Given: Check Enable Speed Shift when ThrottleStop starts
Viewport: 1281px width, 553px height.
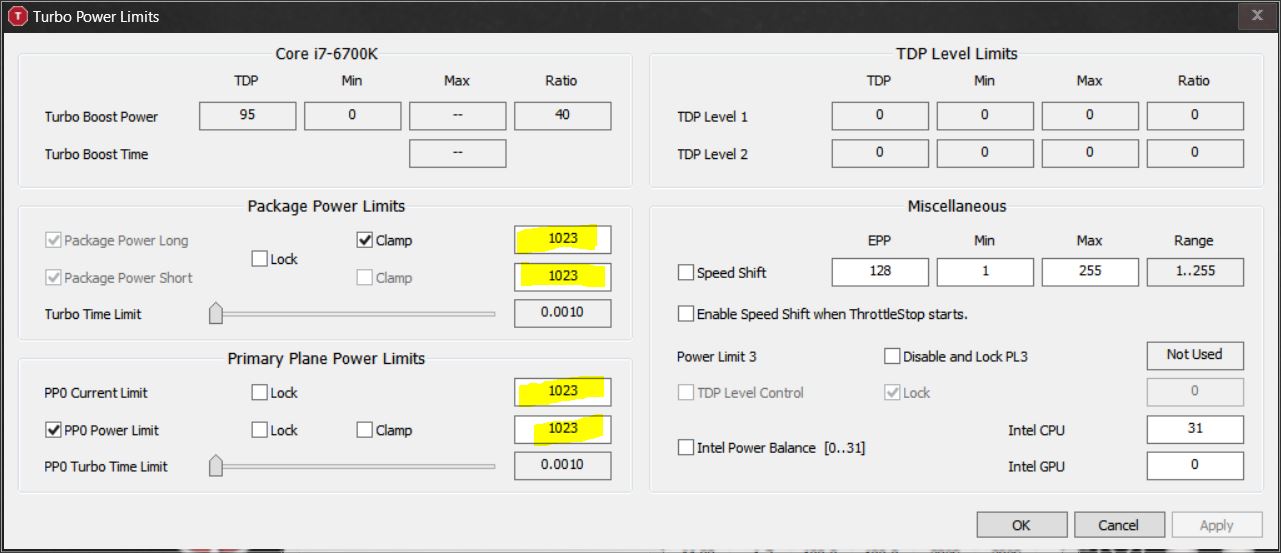Looking at the screenshot, I should pyautogui.click(x=686, y=313).
